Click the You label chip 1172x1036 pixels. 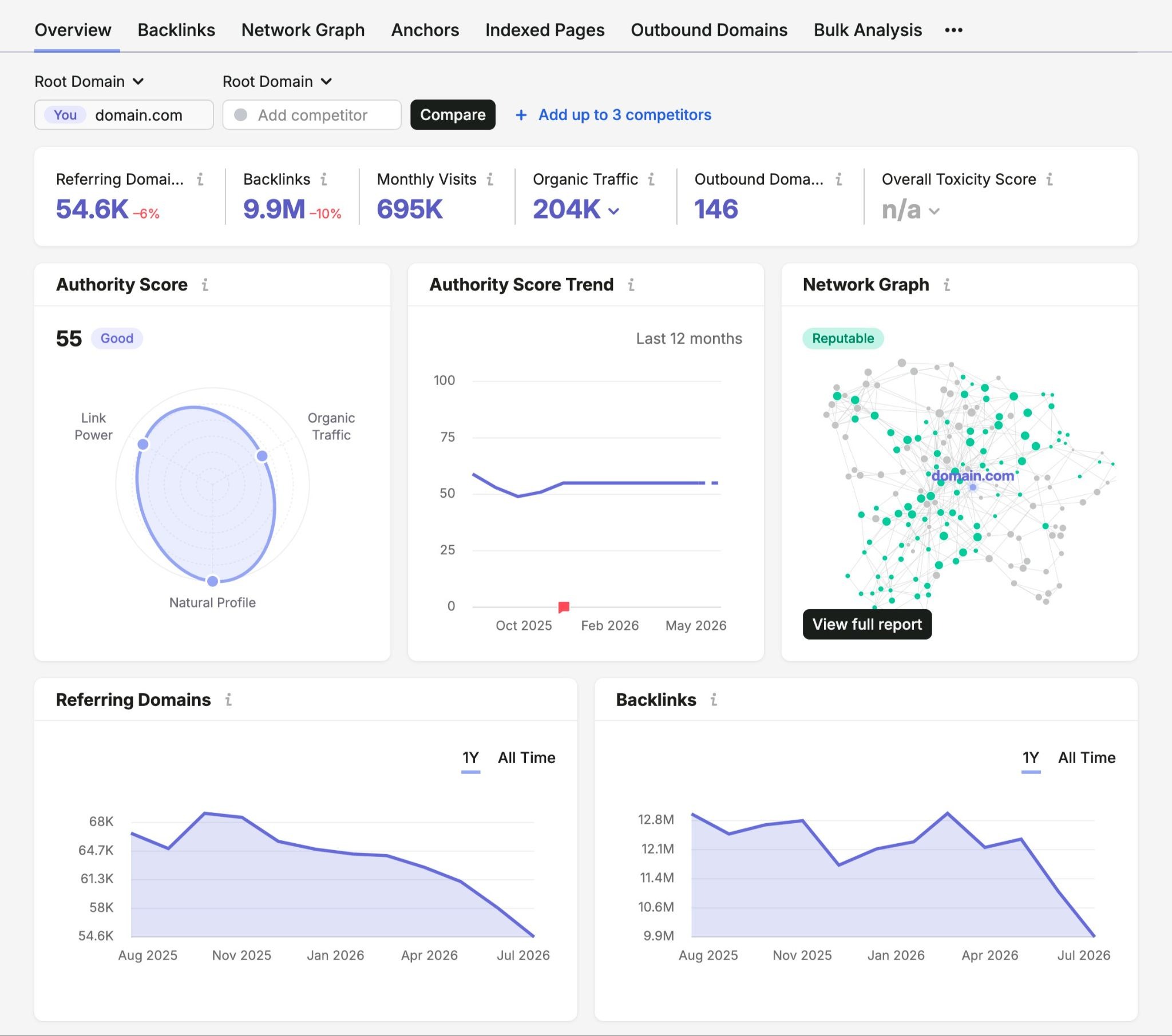coord(65,114)
